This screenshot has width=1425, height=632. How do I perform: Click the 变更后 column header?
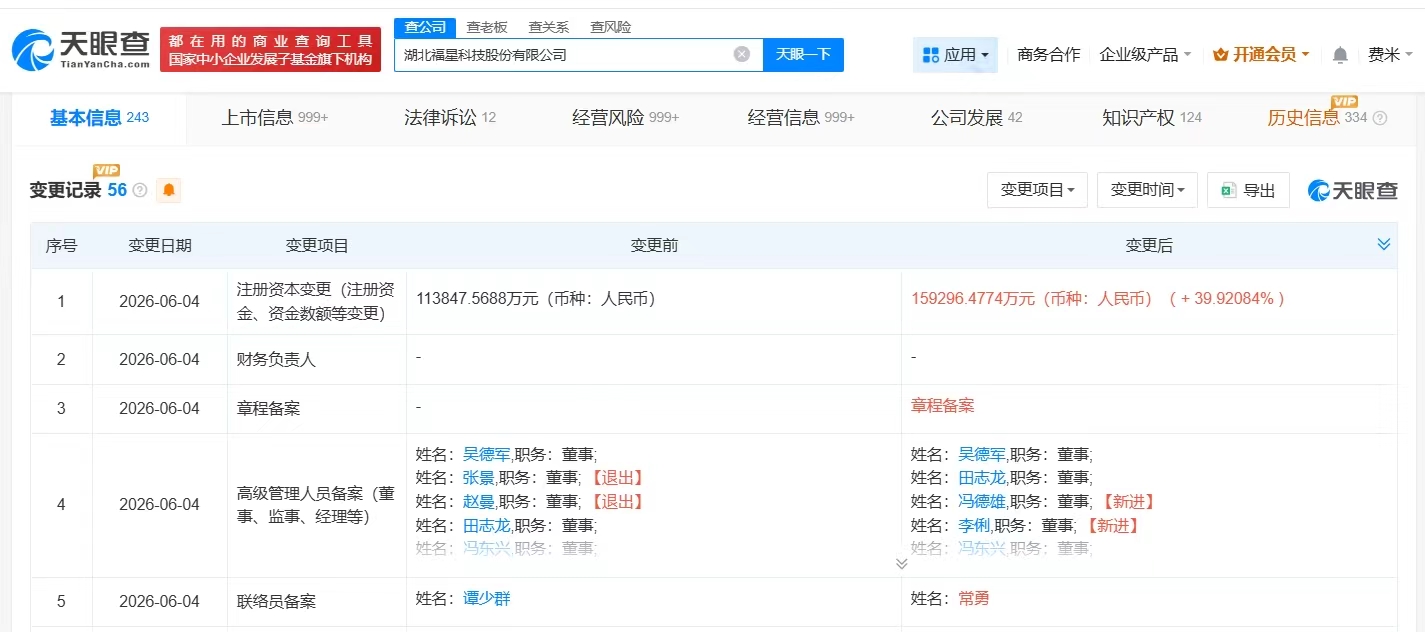(x=1149, y=245)
